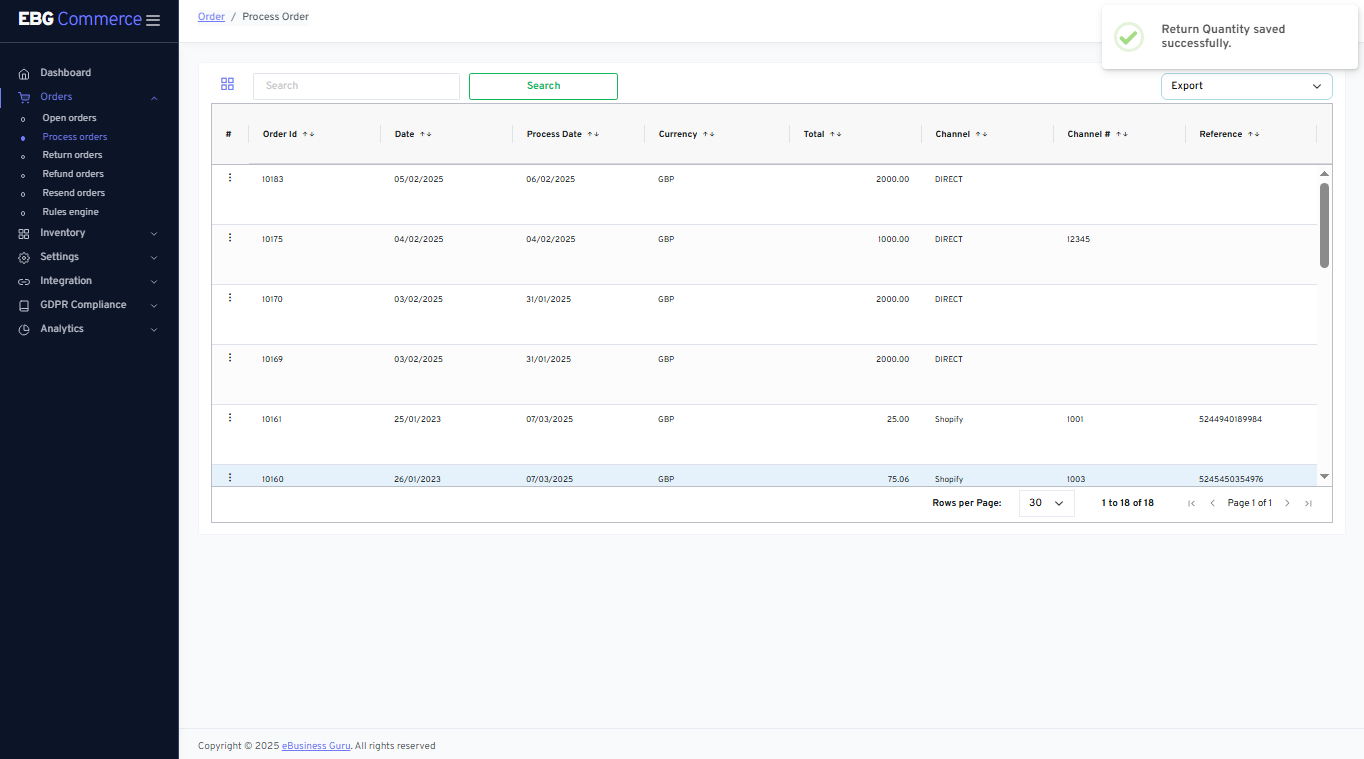Click the hamburger menu icon beside the logo
Viewport: 1364px width, 759px height.
153,20
